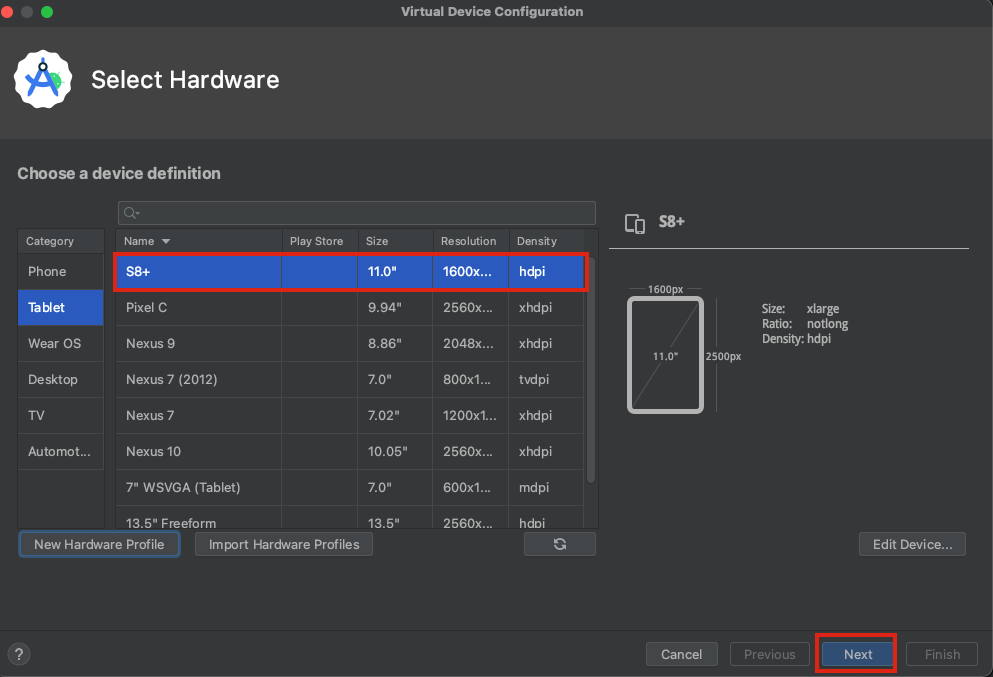Open Edit Device dialog
993x677 pixels.
(912, 544)
